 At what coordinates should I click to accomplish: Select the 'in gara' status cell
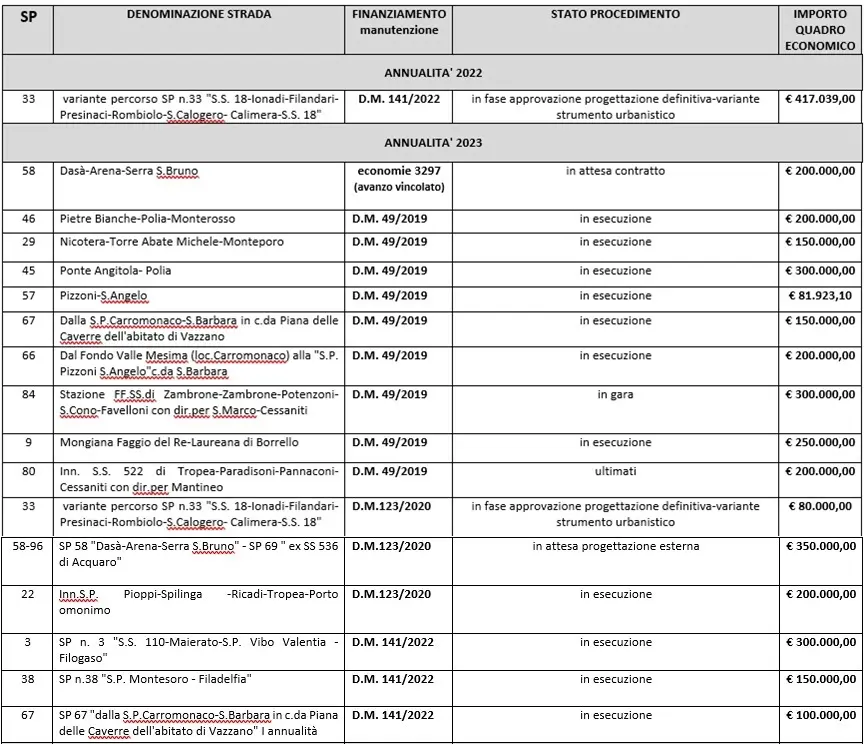[x=615, y=395]
